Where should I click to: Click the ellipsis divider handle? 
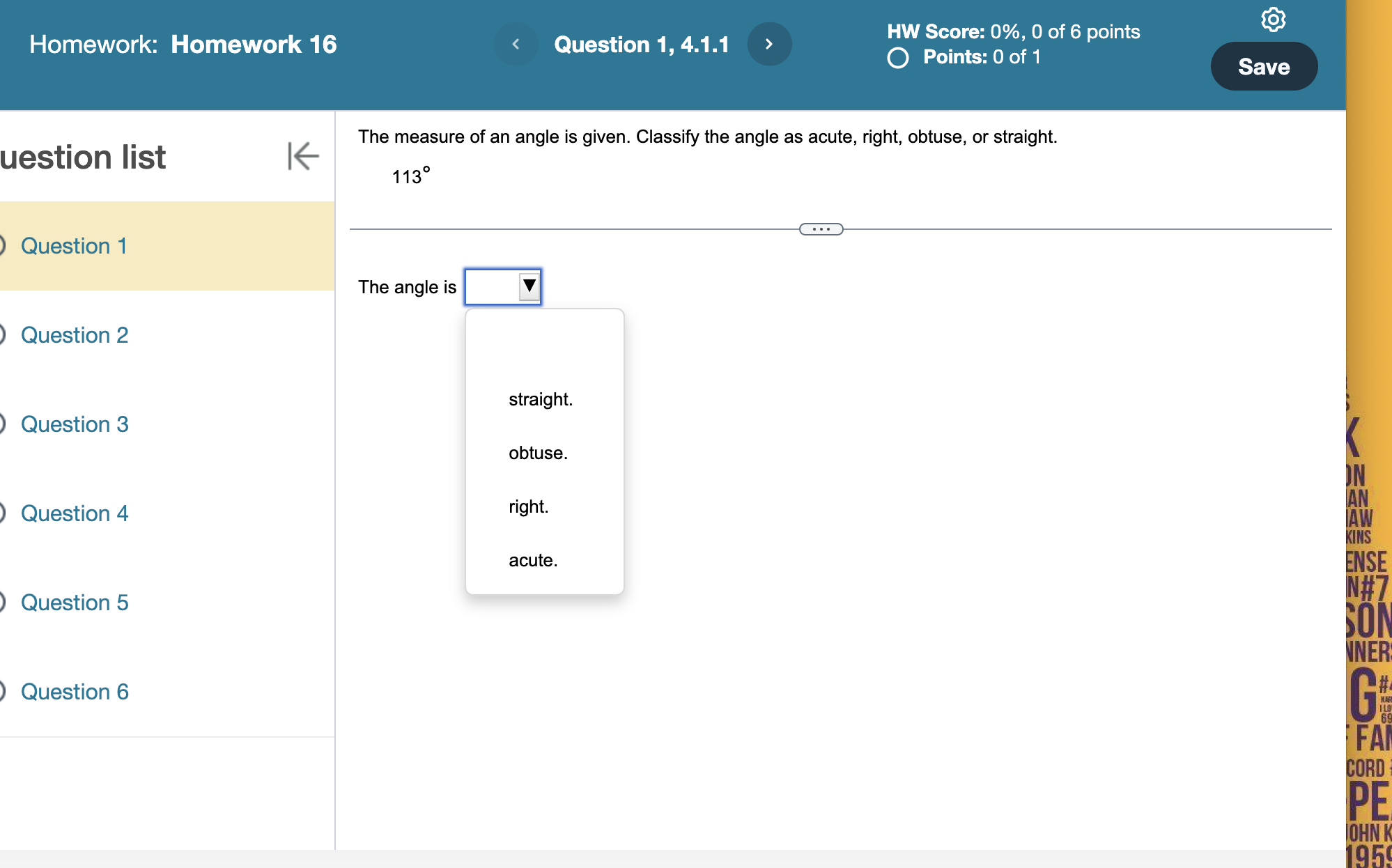[x=821, y=229]
